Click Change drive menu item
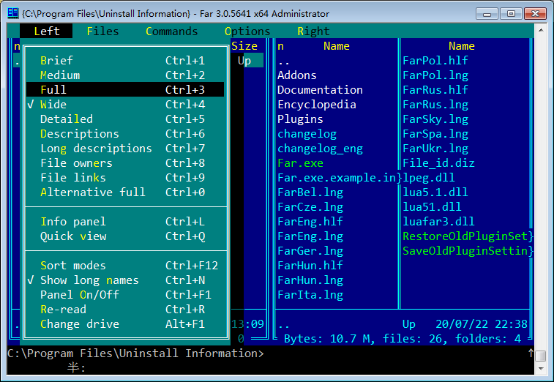Screen dimensions: 554x382 coord(125,324)
